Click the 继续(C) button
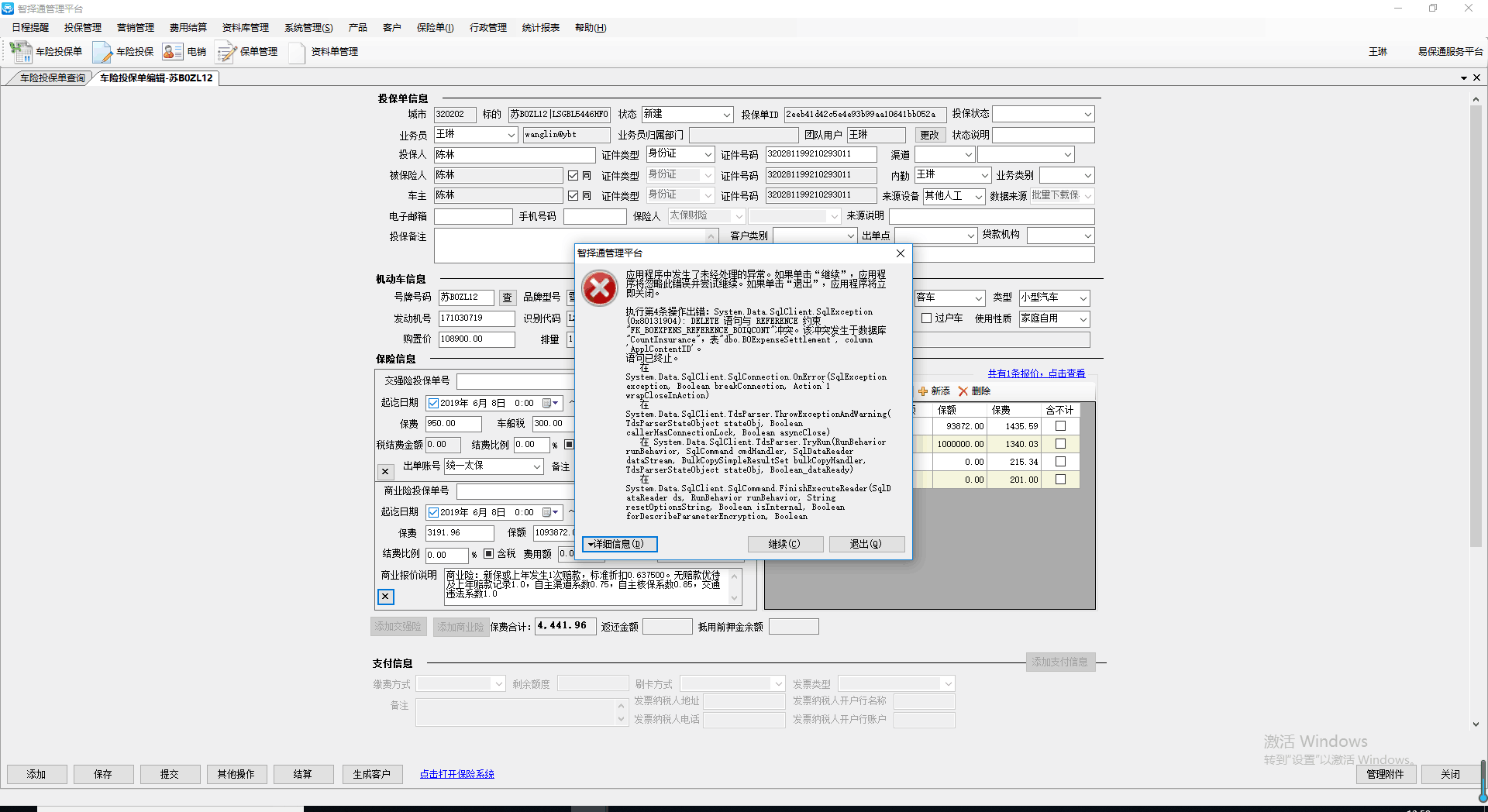The image size is (1488, 812). [784, 544]
